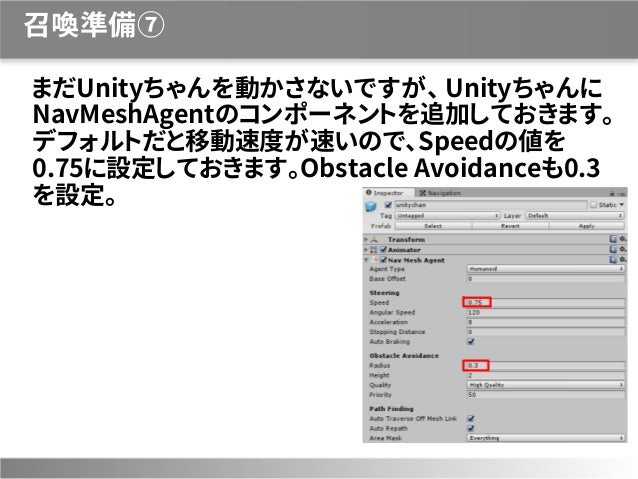Disable the Nav Mesh Agent component checkbox
Image resolution: width=638 pixels, height=479 pixels.
(383, 260)
